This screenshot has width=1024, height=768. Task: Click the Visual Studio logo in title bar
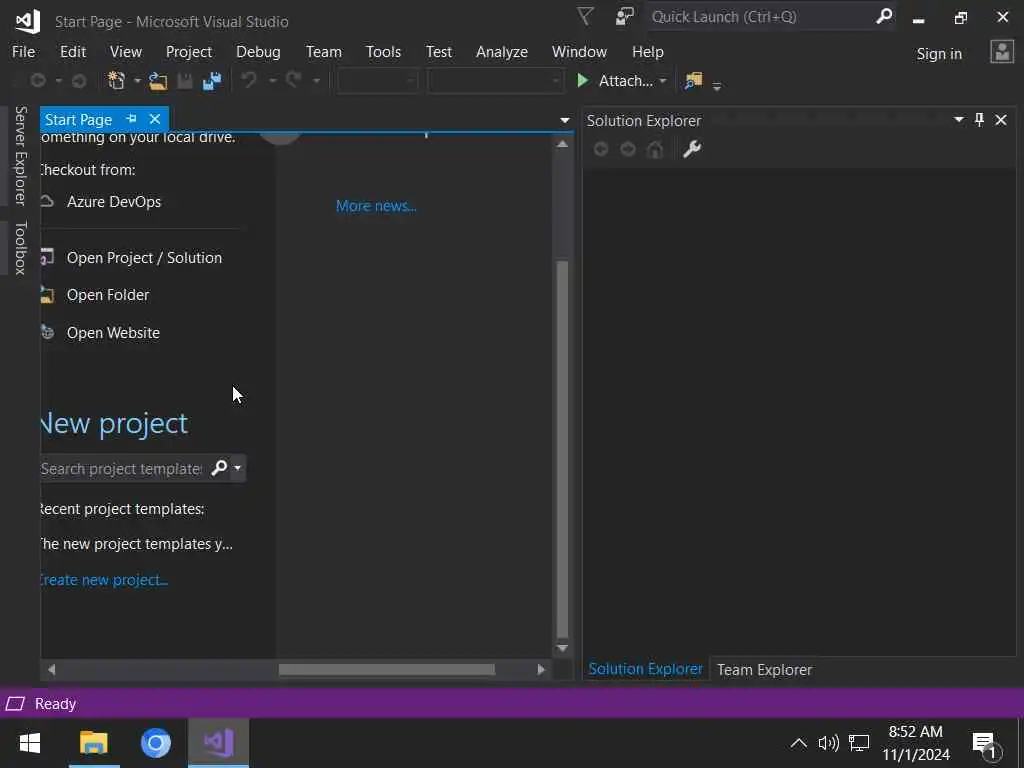tap(27, 21)
